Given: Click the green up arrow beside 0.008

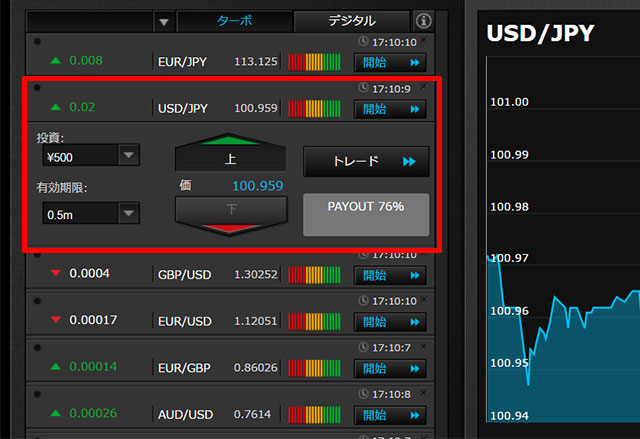Looking at the screenshot, I should (x=56, y=61).
